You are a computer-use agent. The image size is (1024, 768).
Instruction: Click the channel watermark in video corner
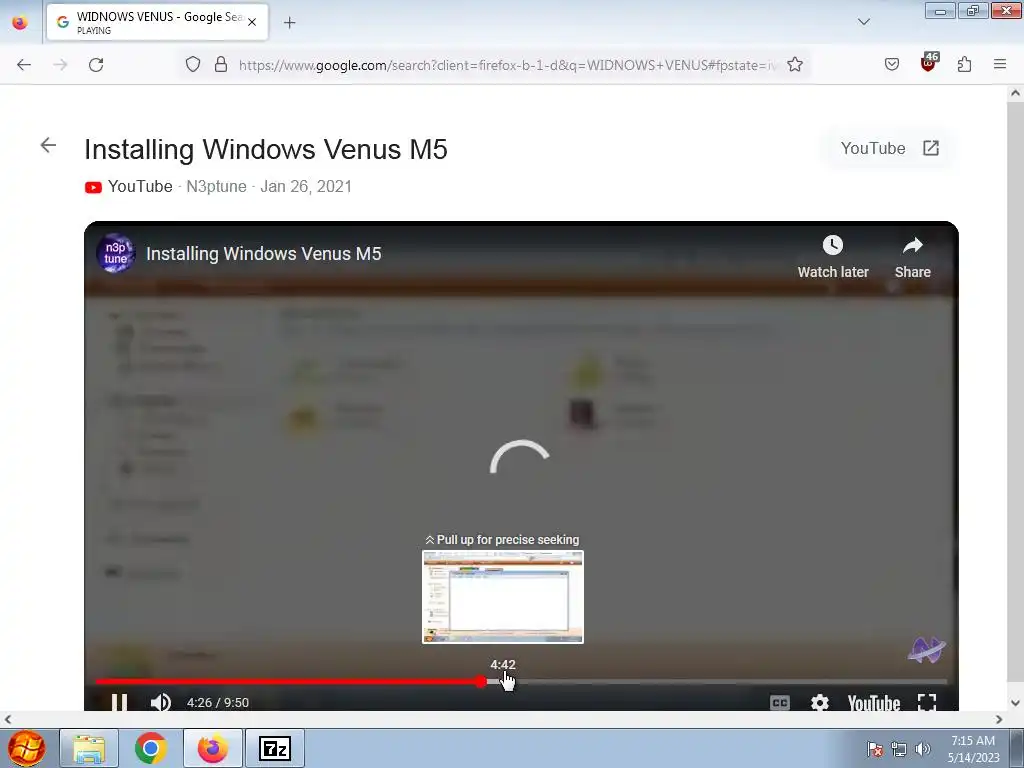click(x=926, y=649)
